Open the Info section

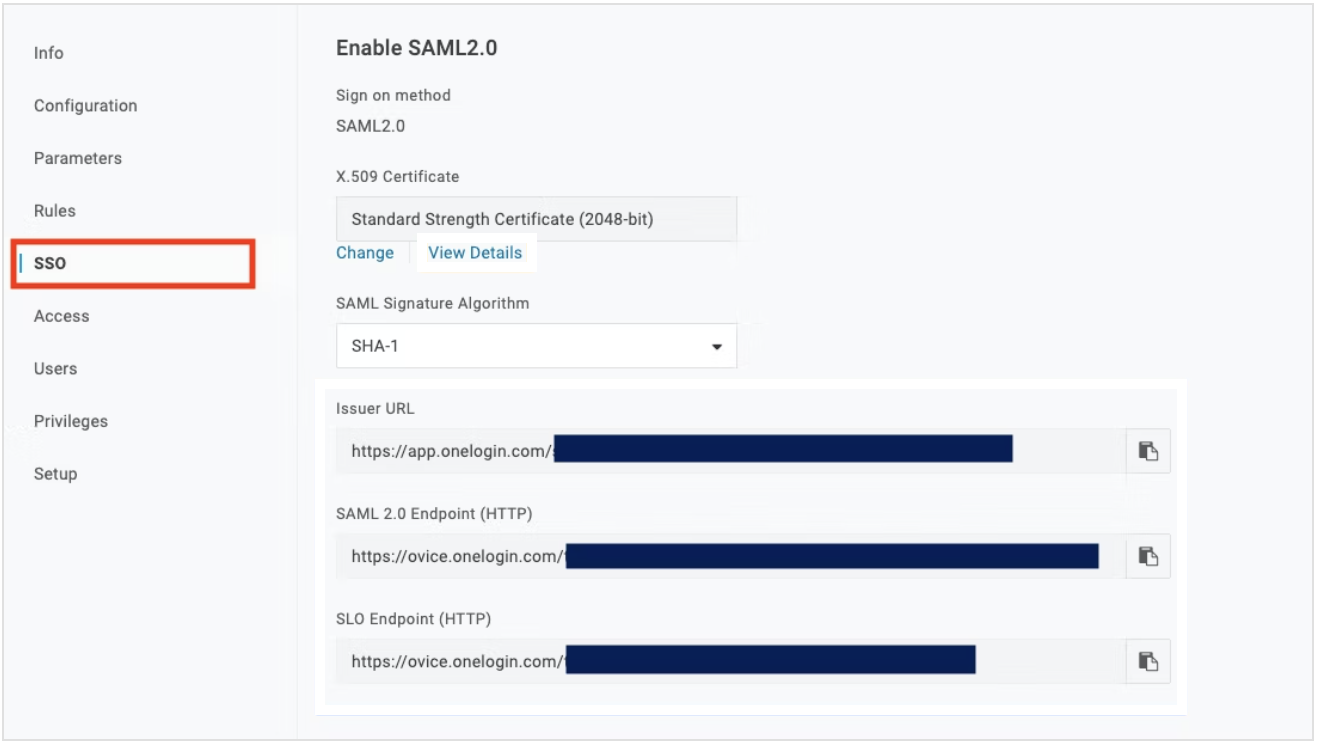[49, 53]
